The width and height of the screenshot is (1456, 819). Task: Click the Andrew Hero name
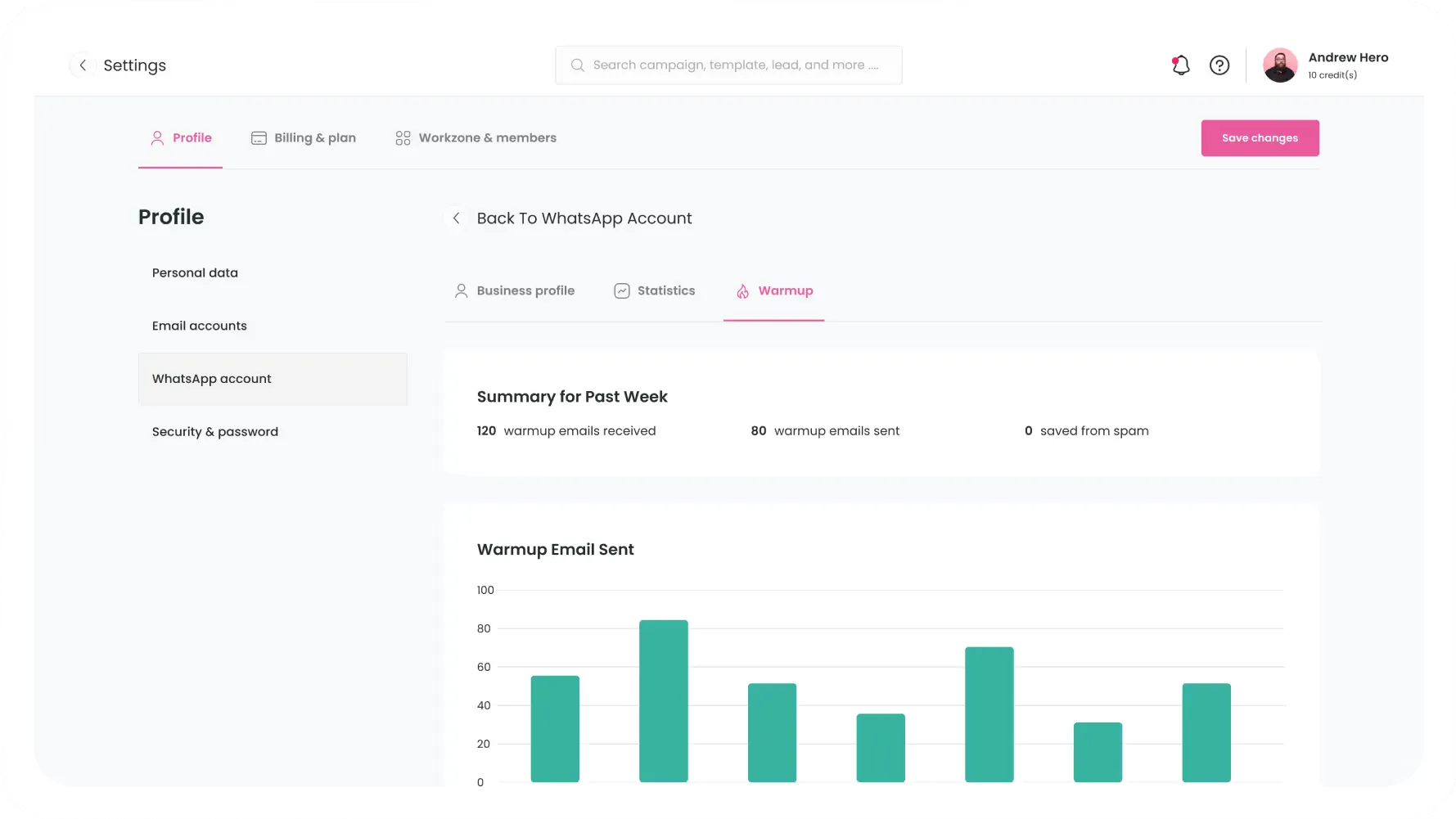[x=1348, y=57]
